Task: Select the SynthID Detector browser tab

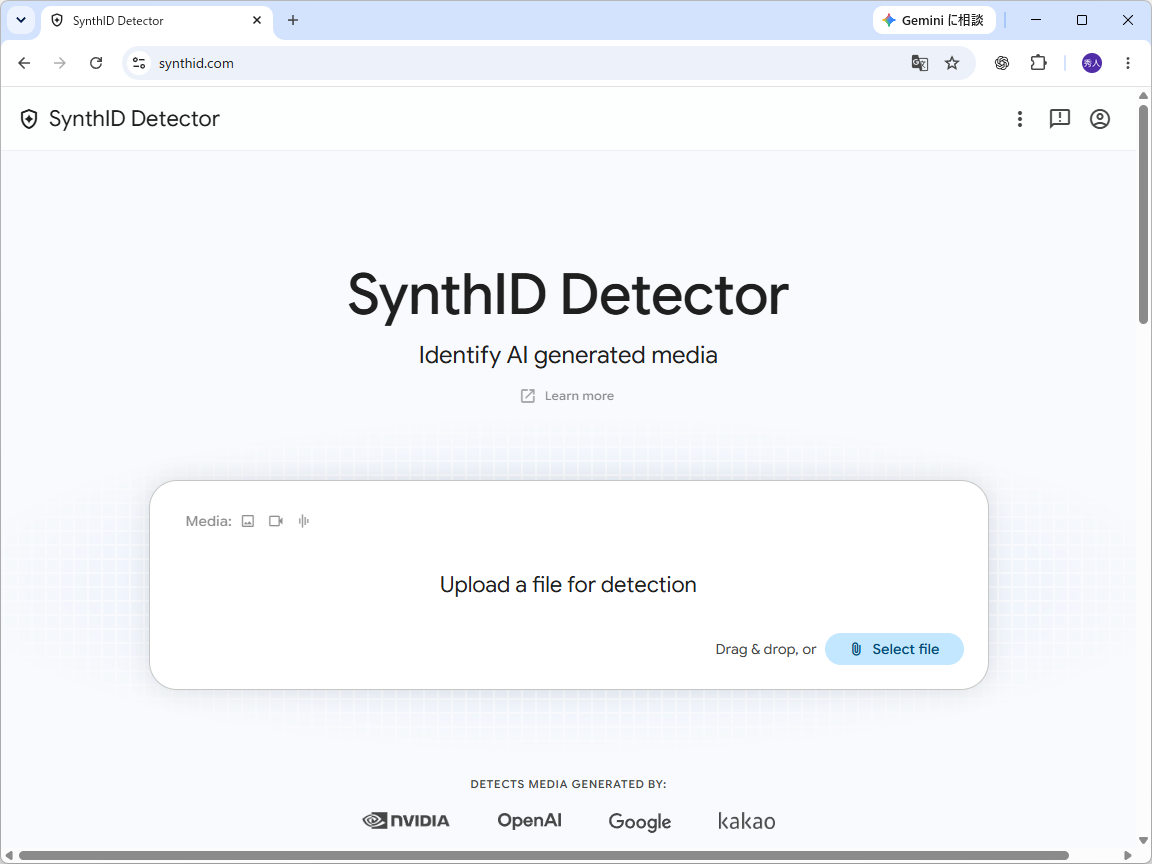Action: pyautogui.click(x=157, y=21)
